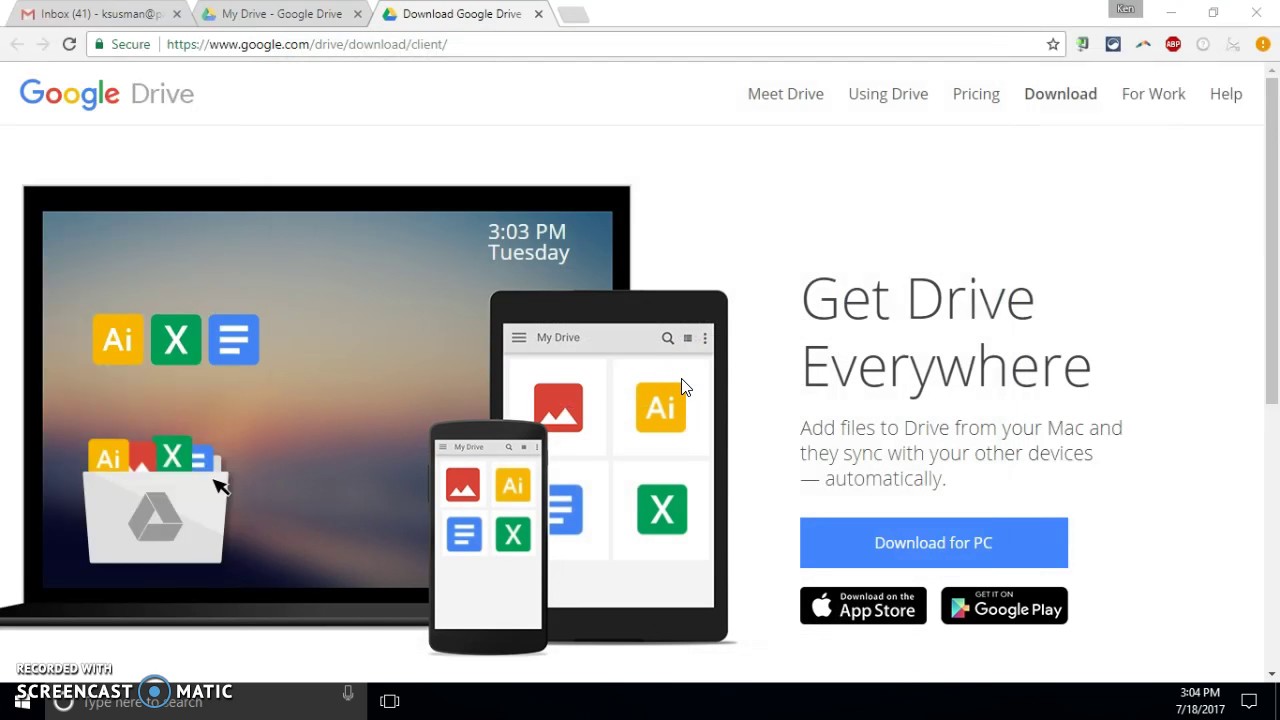Open the Pricing navigation link
This screenshot has height=720, width=1280.
point(976,94)
